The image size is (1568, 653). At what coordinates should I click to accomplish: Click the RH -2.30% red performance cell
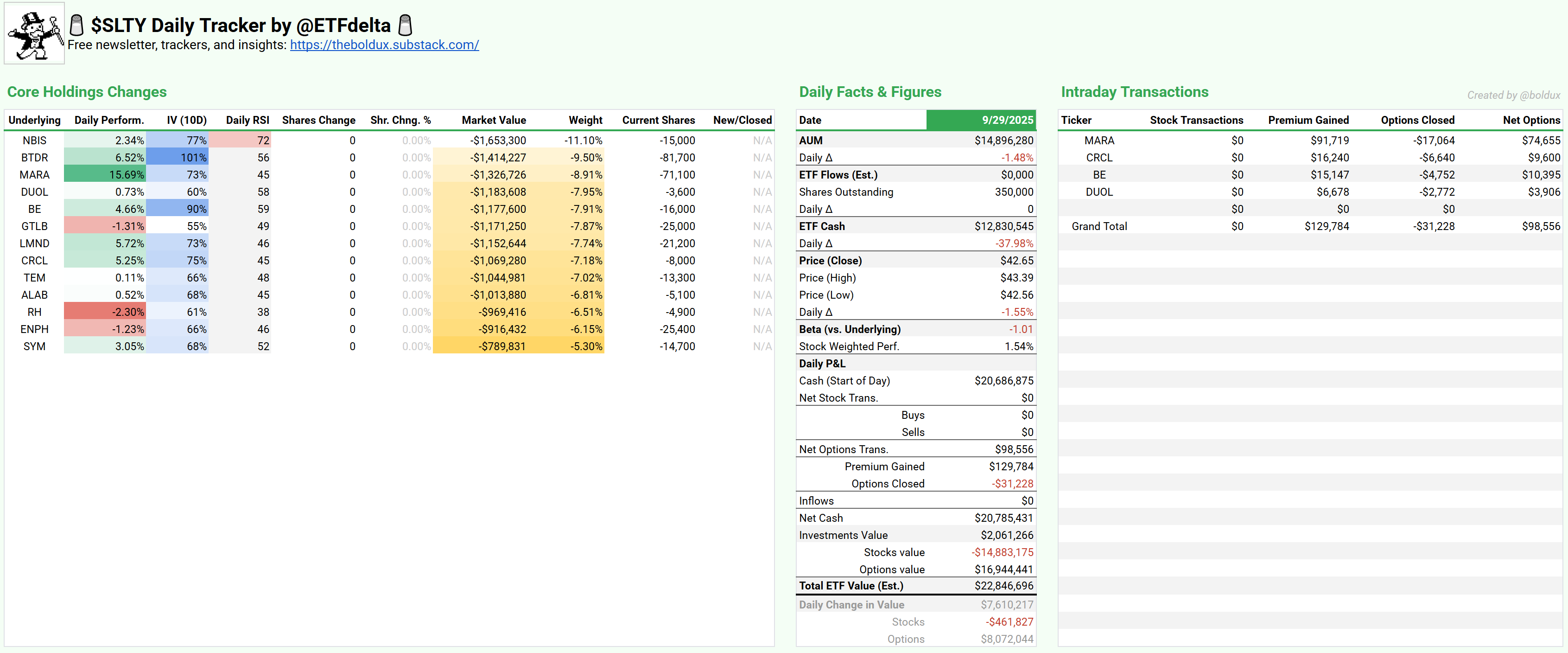pyautogui.click(x=105, y=312)
